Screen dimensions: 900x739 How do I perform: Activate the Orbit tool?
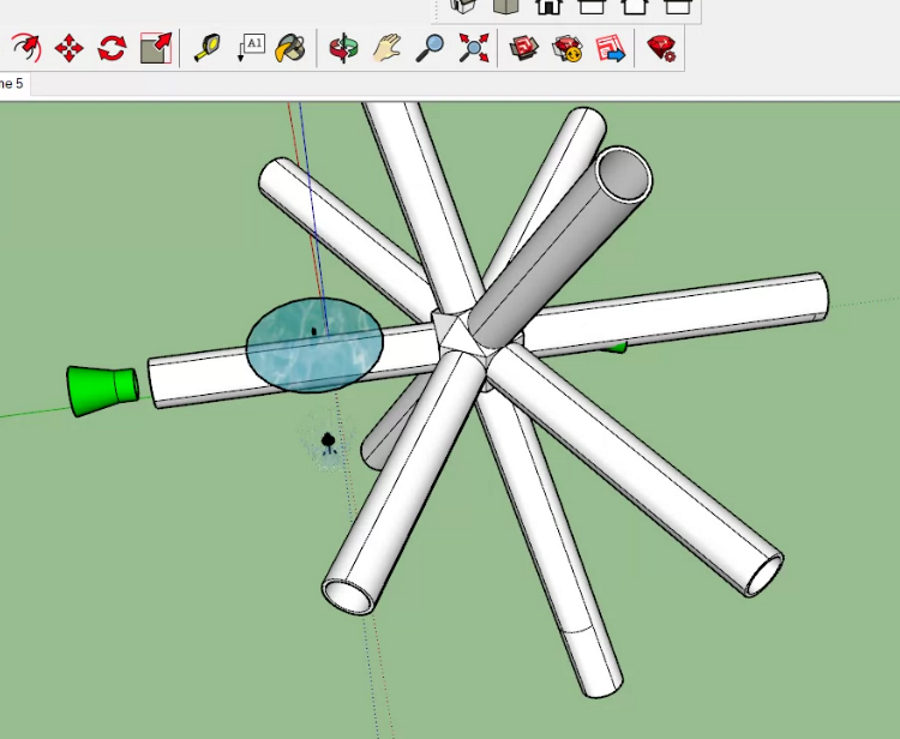point(343,48)
